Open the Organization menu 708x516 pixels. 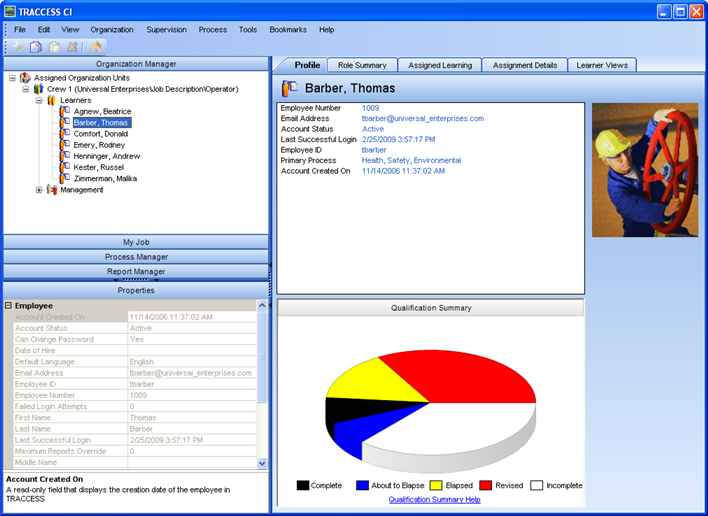[x=112, y=30]
